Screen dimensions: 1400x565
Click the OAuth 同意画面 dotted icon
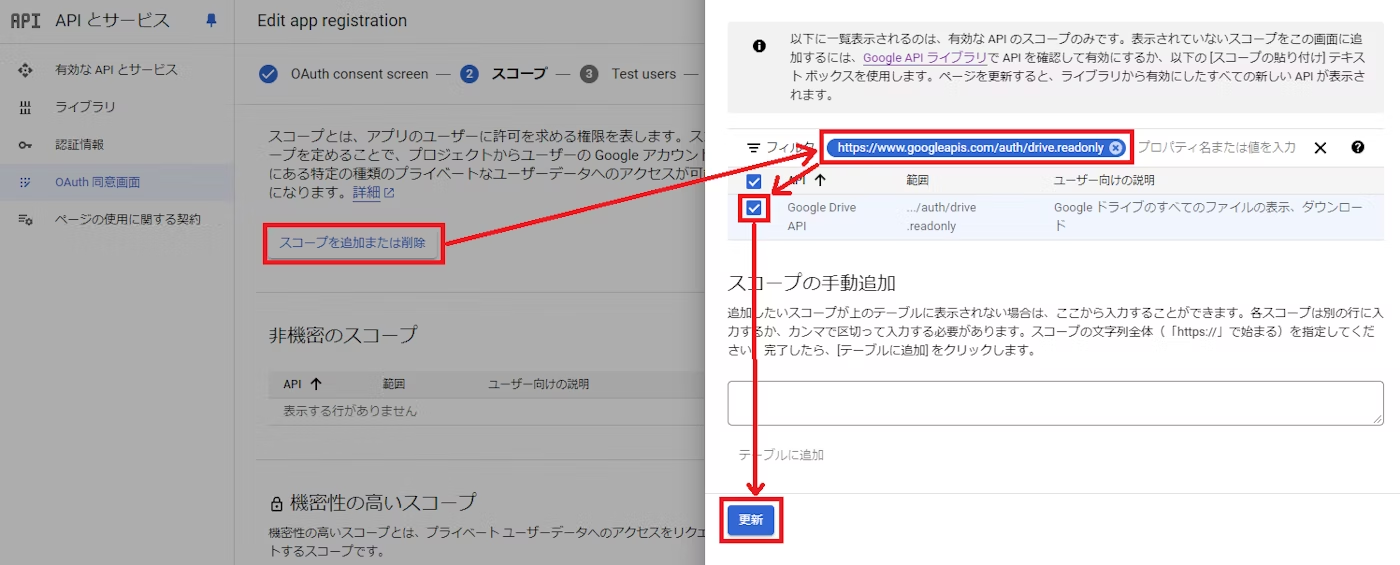coord(26,182)
